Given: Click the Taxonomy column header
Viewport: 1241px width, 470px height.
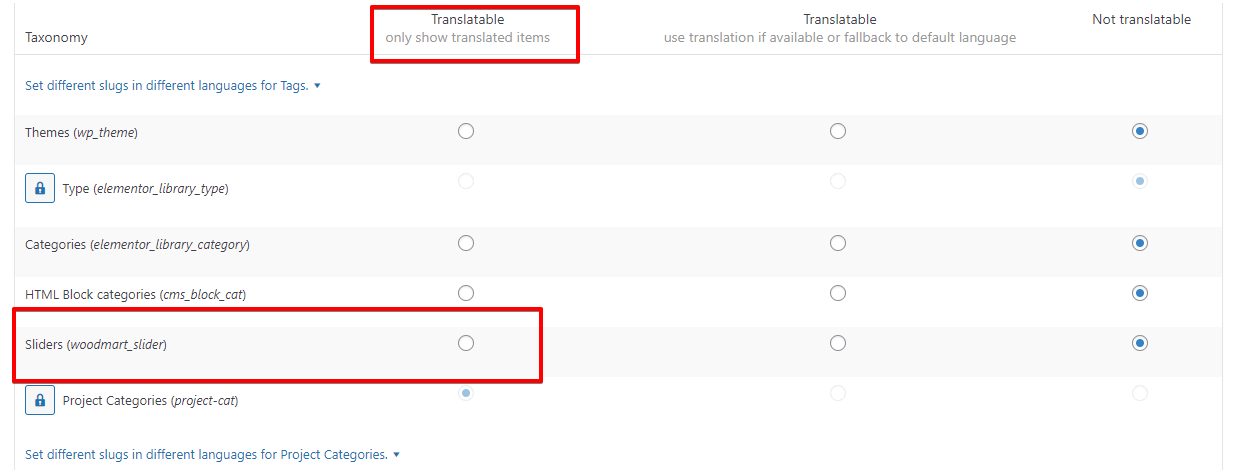Looking at the screenshot, I should (56, 38).
